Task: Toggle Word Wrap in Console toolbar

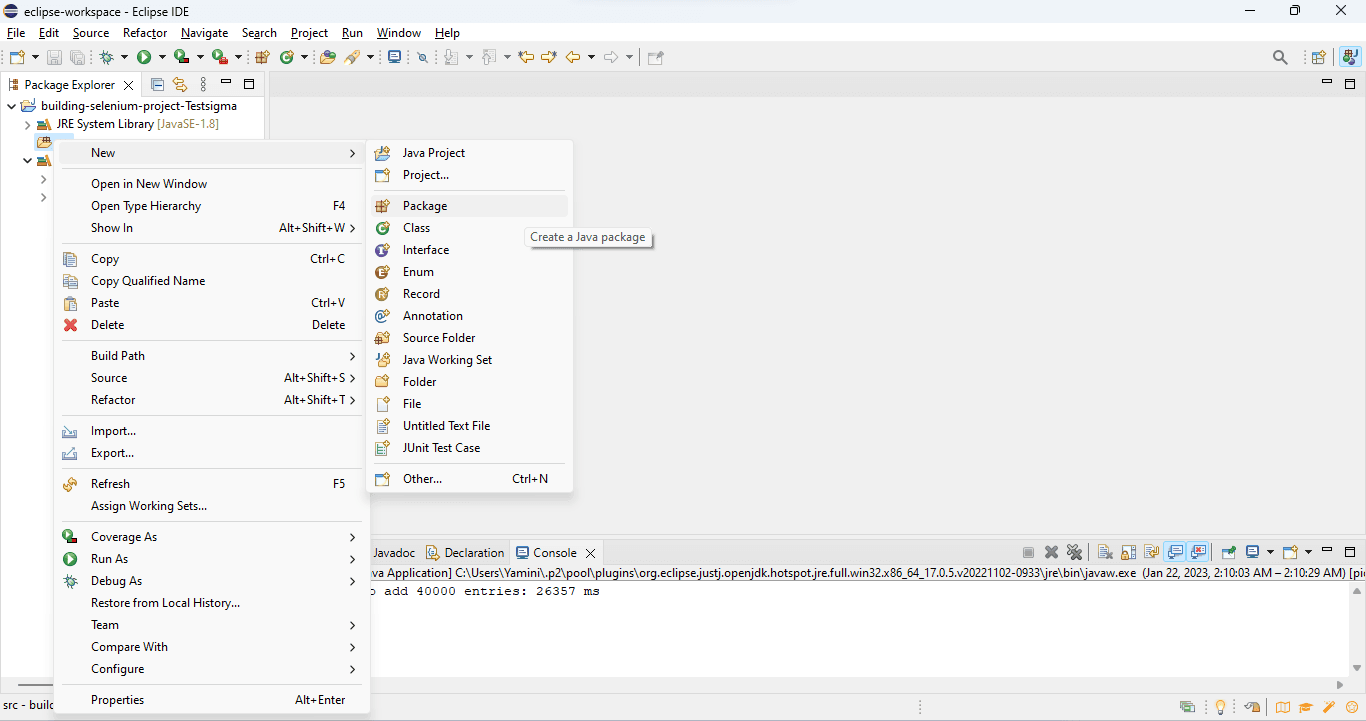Action: click(x=1151, y=552)
